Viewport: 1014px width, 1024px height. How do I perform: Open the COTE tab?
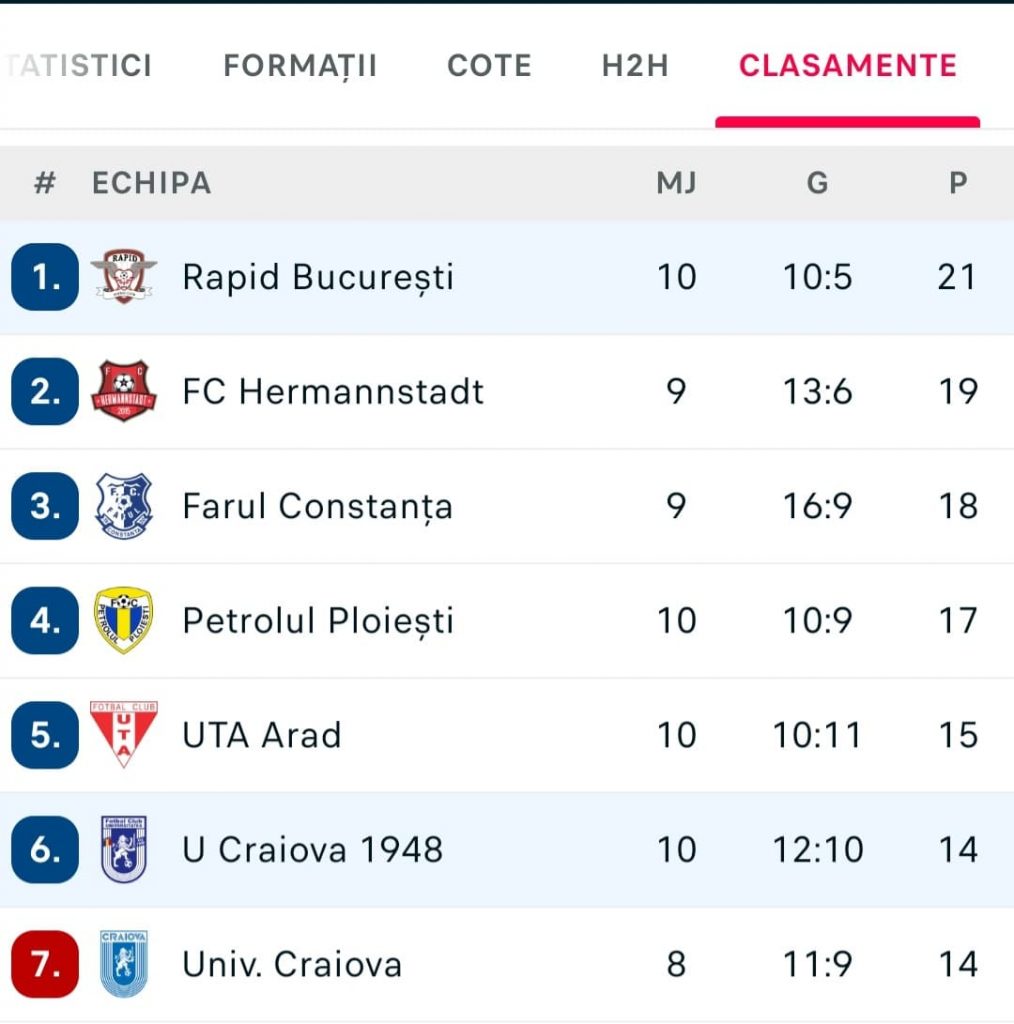pyautogui.click(x=489, y=66)
